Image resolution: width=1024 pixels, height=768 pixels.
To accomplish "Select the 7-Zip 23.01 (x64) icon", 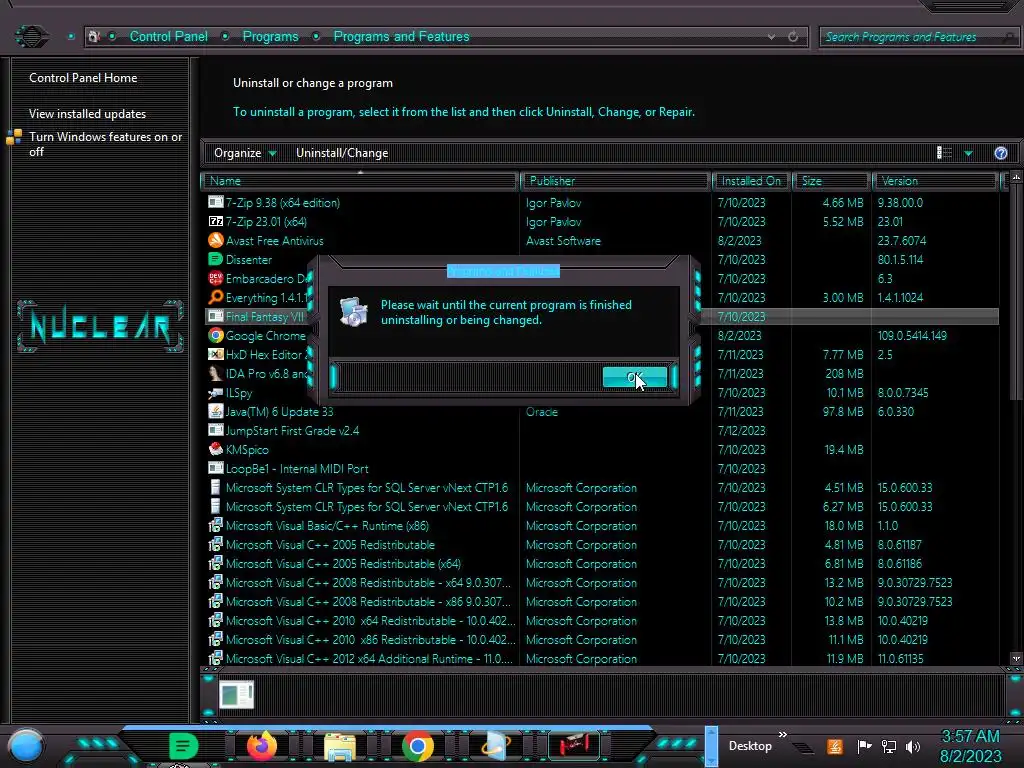I will (x=216, y=221).
